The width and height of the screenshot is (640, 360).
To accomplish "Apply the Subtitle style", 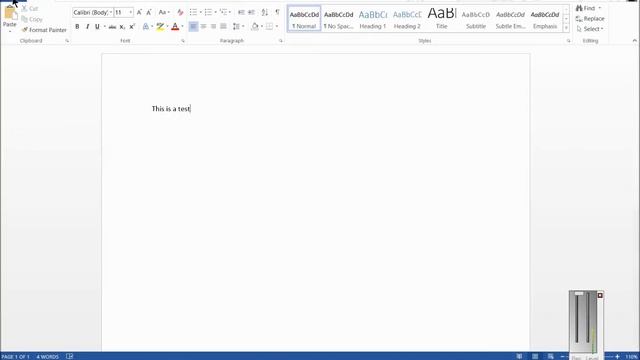I will point(476,19).
